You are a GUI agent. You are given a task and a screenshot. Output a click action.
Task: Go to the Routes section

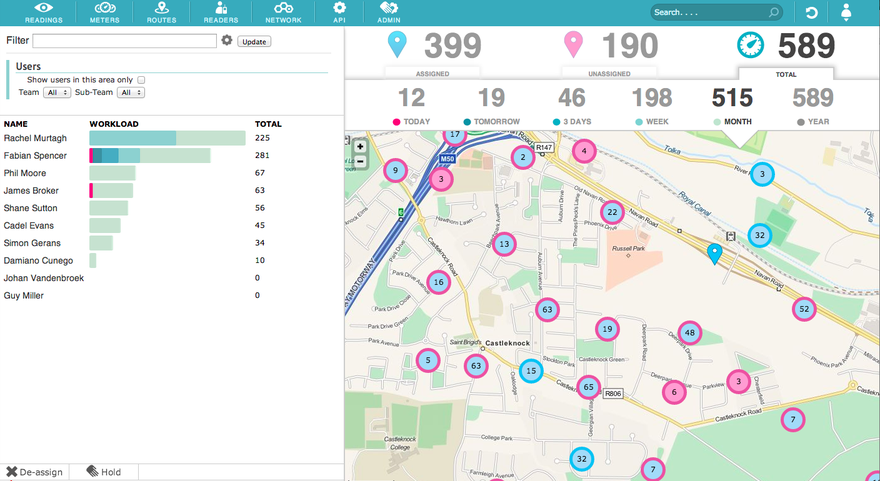(162, 12)
